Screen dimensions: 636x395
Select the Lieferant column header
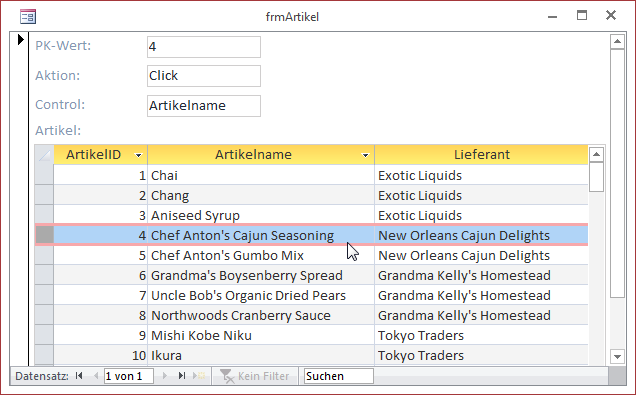click(481, 155)
